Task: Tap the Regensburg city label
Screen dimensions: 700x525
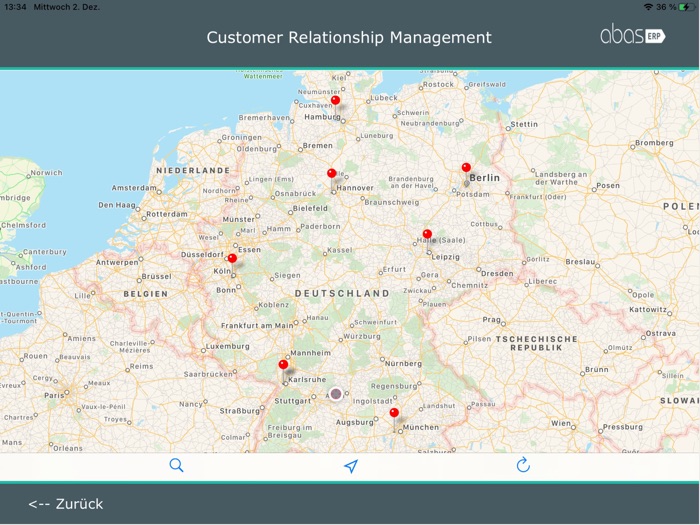Action: coord(394,386)
